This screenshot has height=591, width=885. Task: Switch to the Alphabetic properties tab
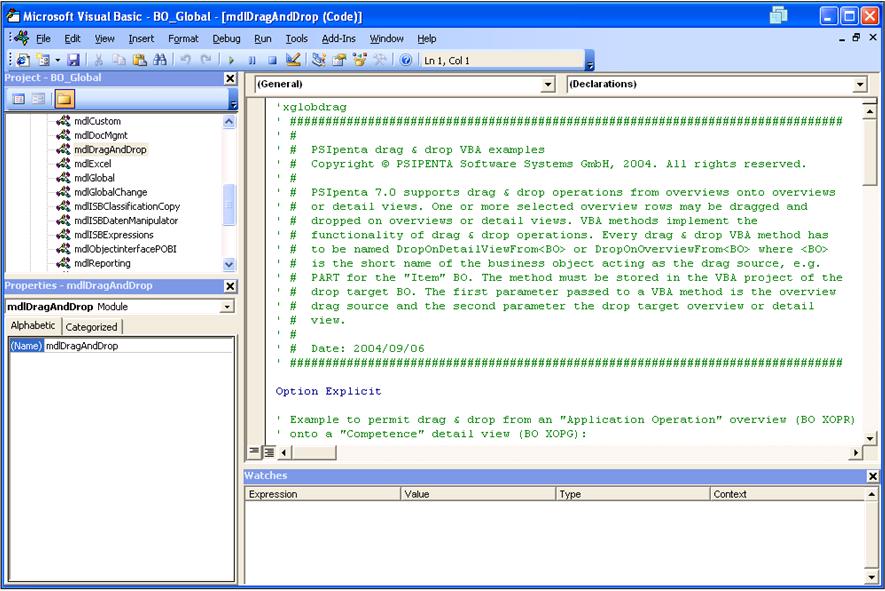click(x=33, y=326)
